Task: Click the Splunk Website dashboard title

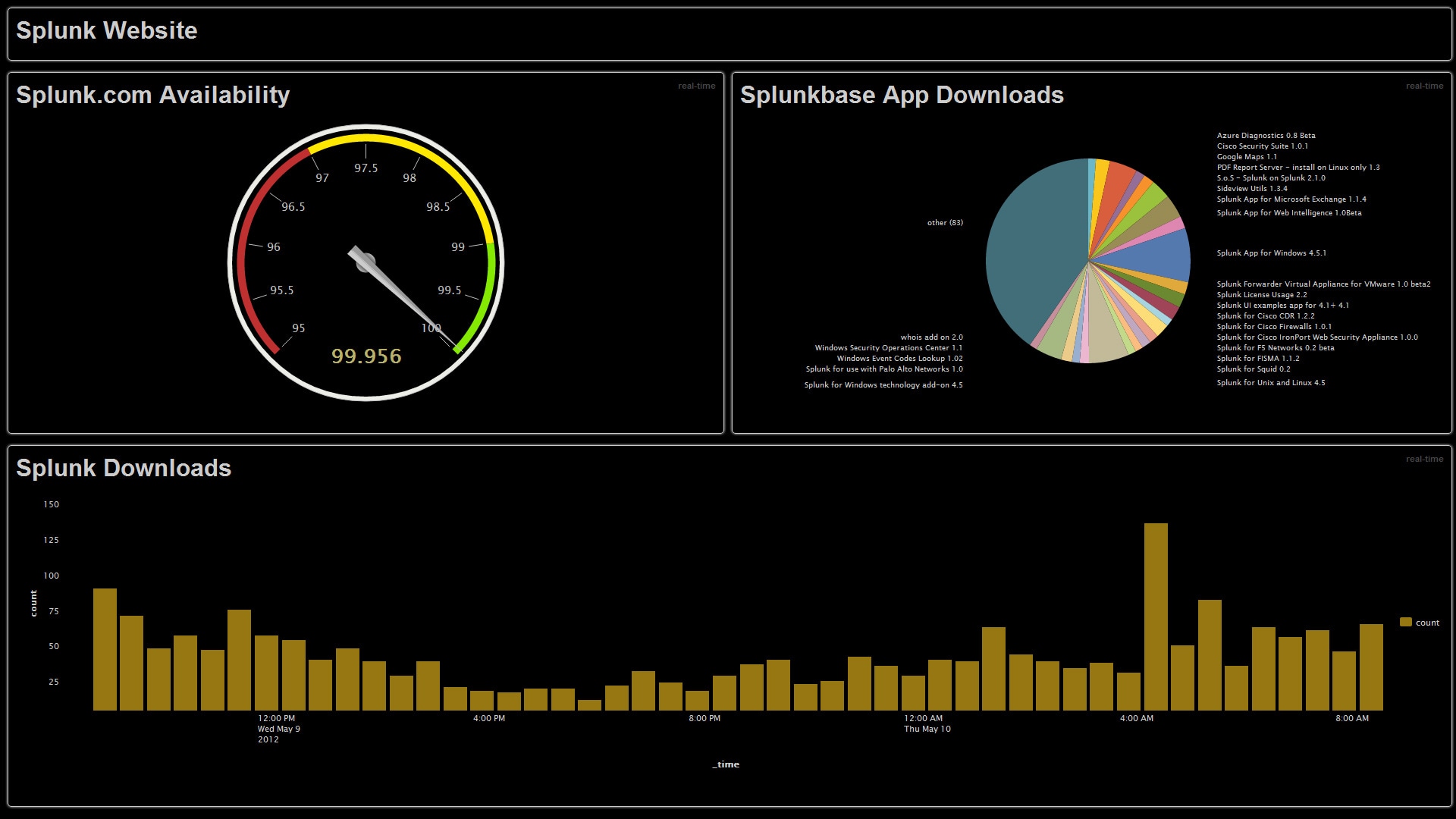Action: pyautogui.click(x=106, y=30)
